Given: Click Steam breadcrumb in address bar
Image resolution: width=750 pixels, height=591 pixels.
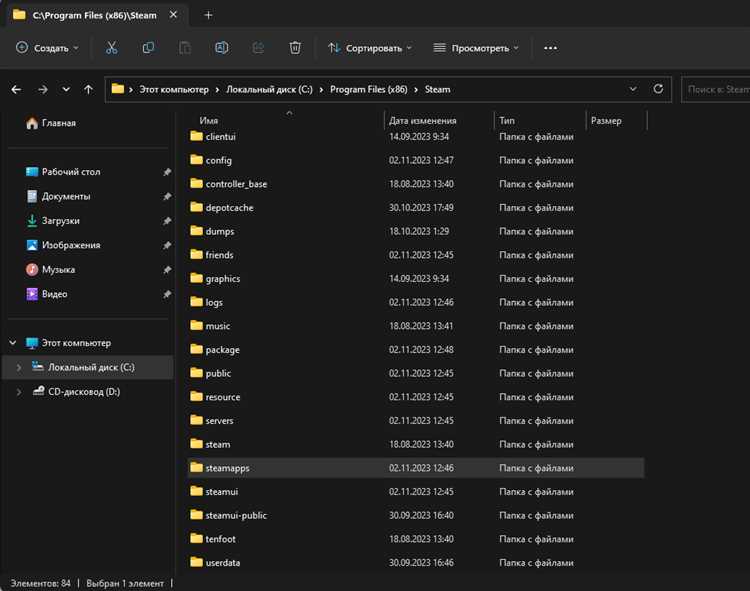Looking at the screenshot, I should (438, 89).
